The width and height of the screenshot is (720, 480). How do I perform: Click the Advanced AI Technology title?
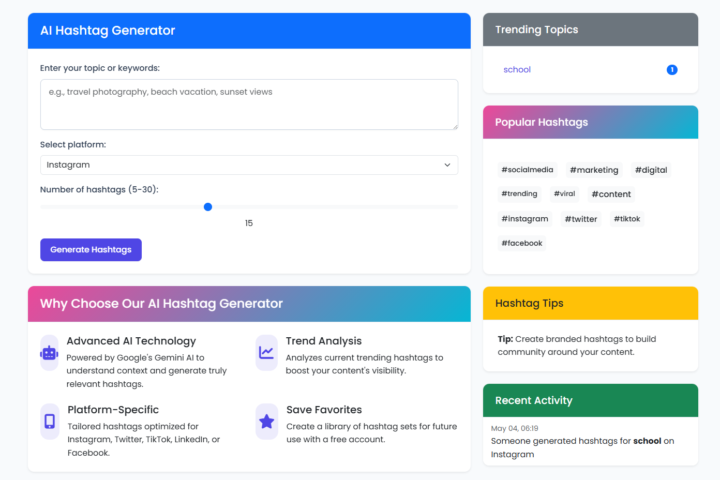131,341
